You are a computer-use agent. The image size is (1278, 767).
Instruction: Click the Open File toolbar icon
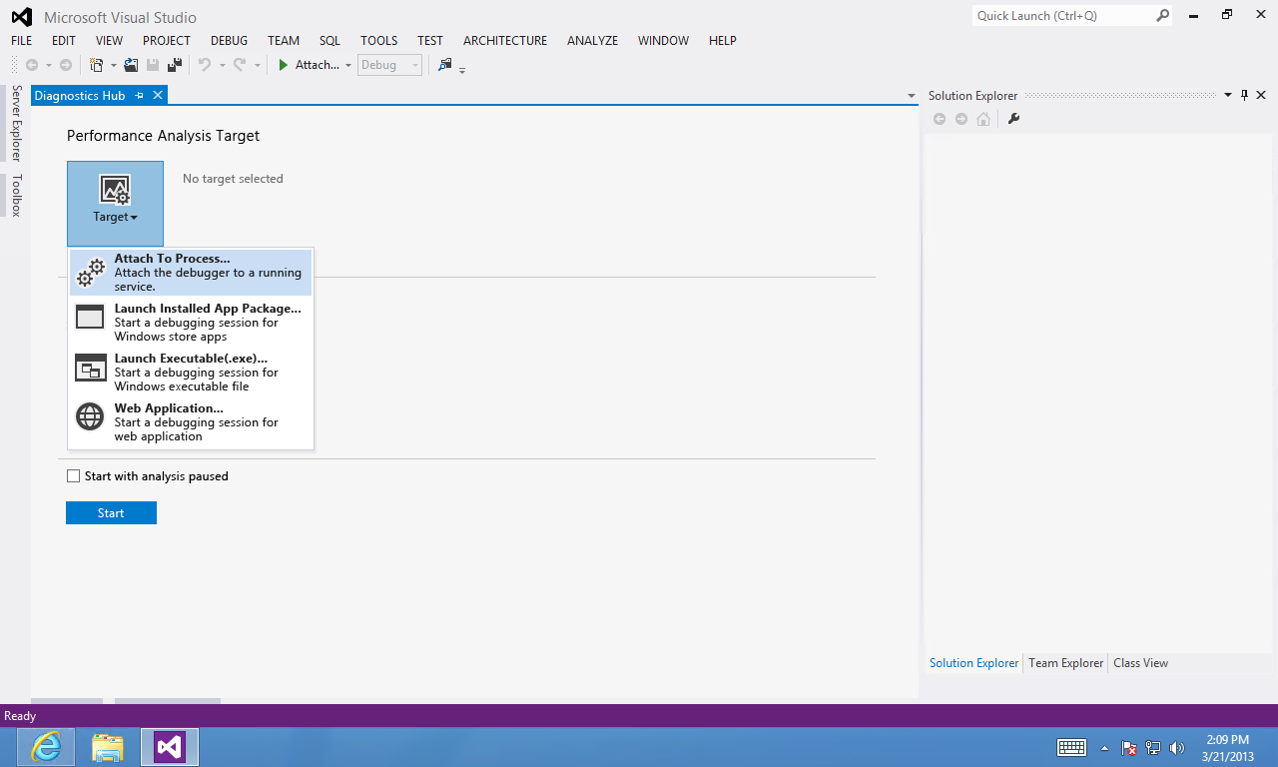[x=132, y=65]
